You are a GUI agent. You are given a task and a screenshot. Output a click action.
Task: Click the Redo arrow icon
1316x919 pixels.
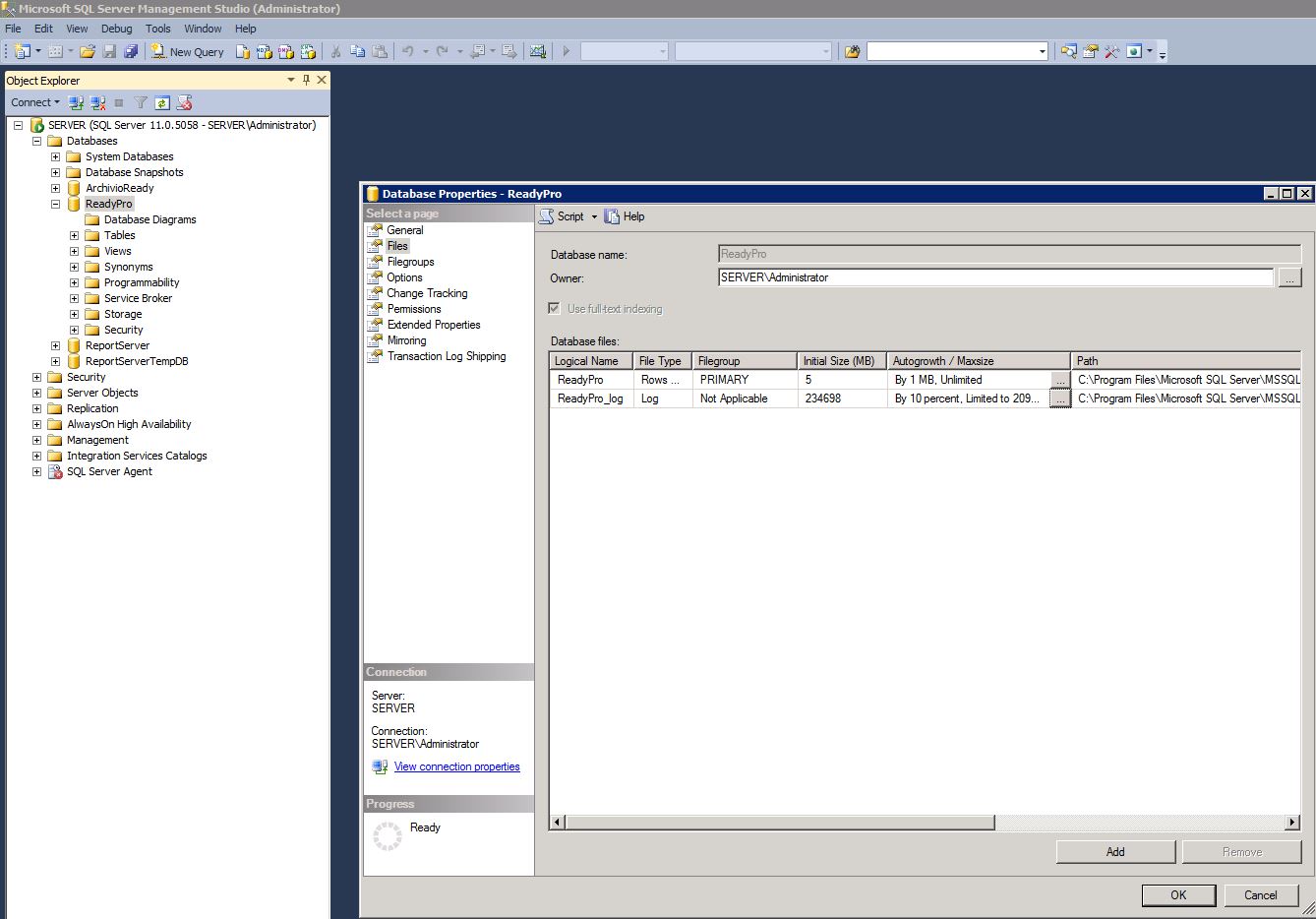click(x=443, y=51)
